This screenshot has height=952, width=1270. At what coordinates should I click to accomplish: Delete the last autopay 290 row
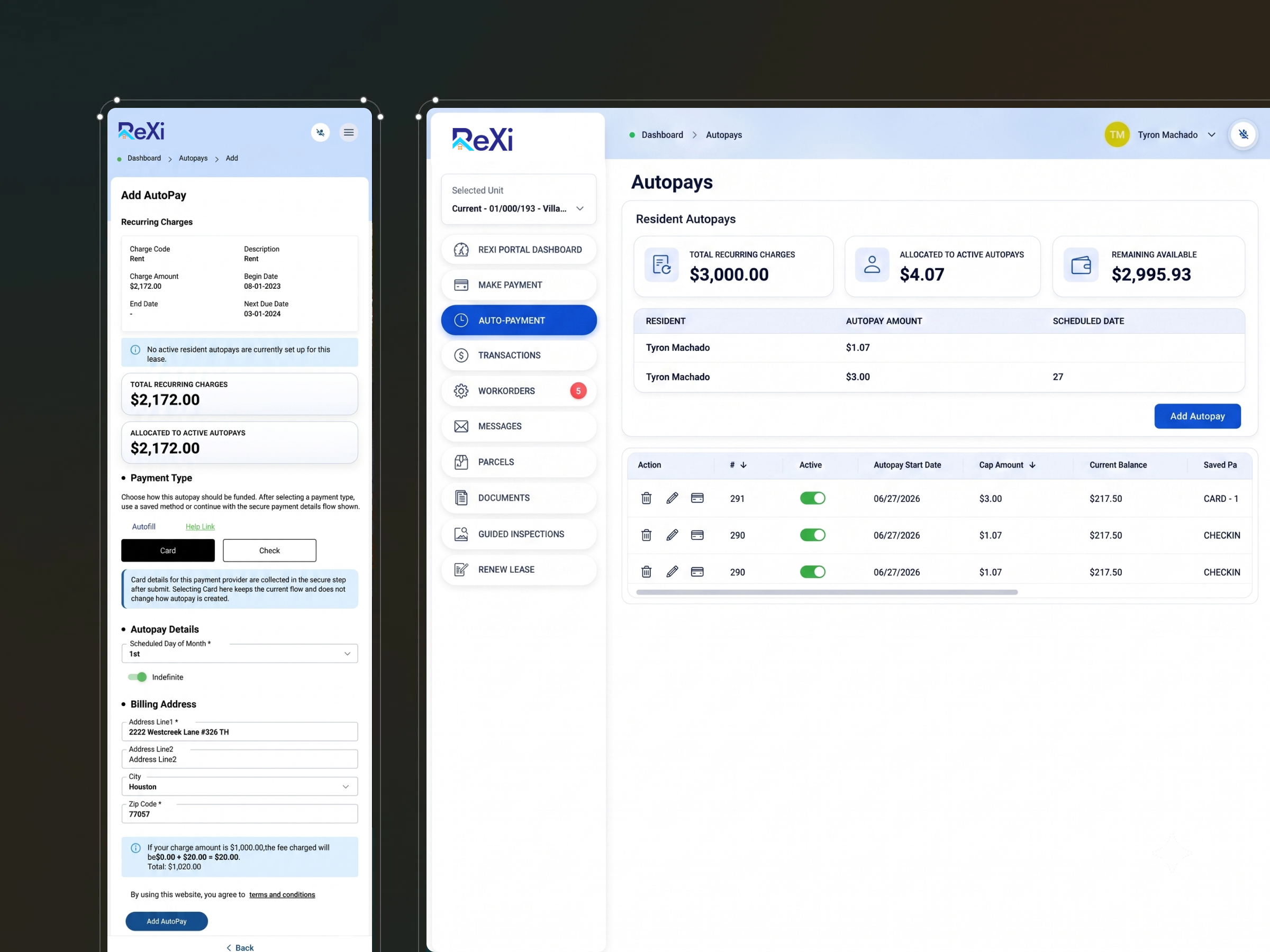click(646, 572)
